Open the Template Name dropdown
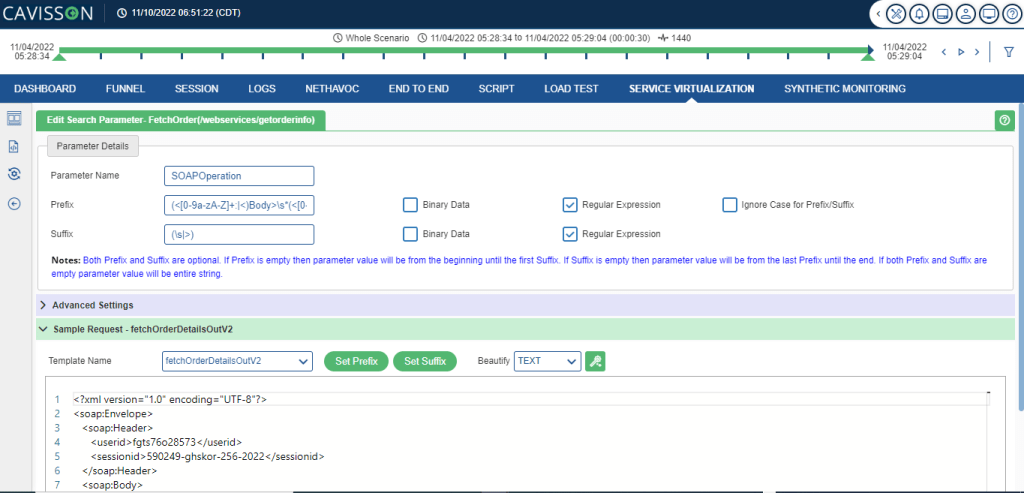The height and width of the screenshot is (493, 1024). [237, 361]
